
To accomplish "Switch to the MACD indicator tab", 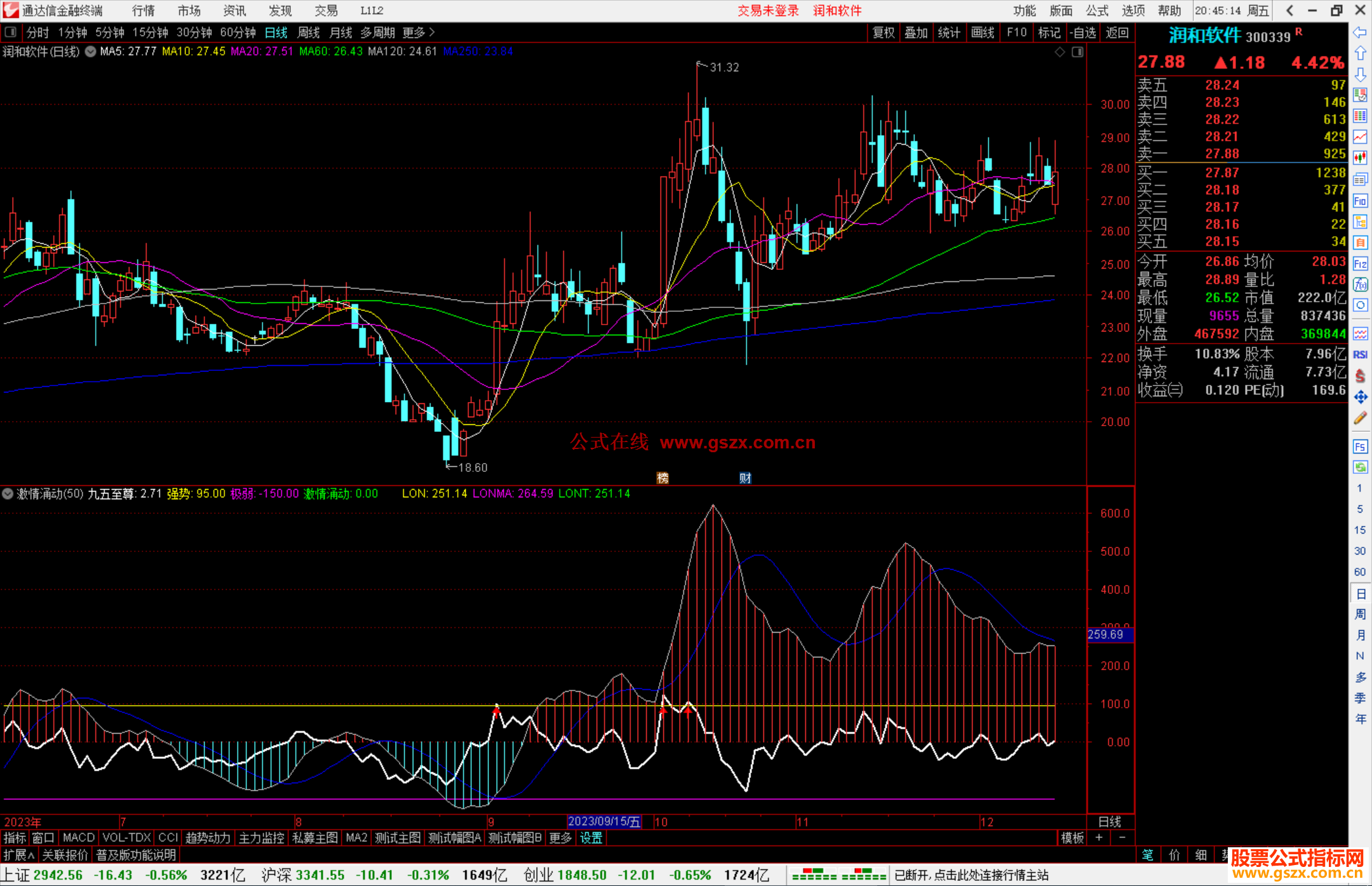I will click(x=78, y=838).
